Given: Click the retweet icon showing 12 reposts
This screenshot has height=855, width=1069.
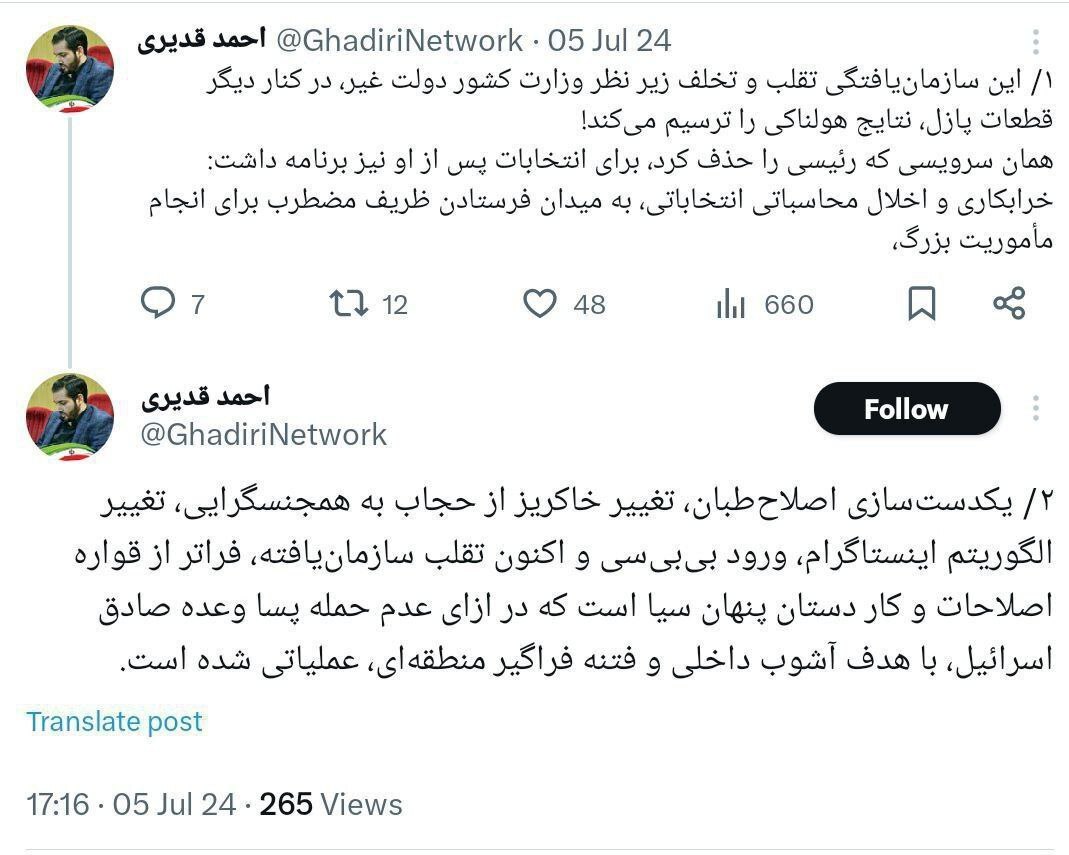Looking at the screenshot, I should (347, 305).
